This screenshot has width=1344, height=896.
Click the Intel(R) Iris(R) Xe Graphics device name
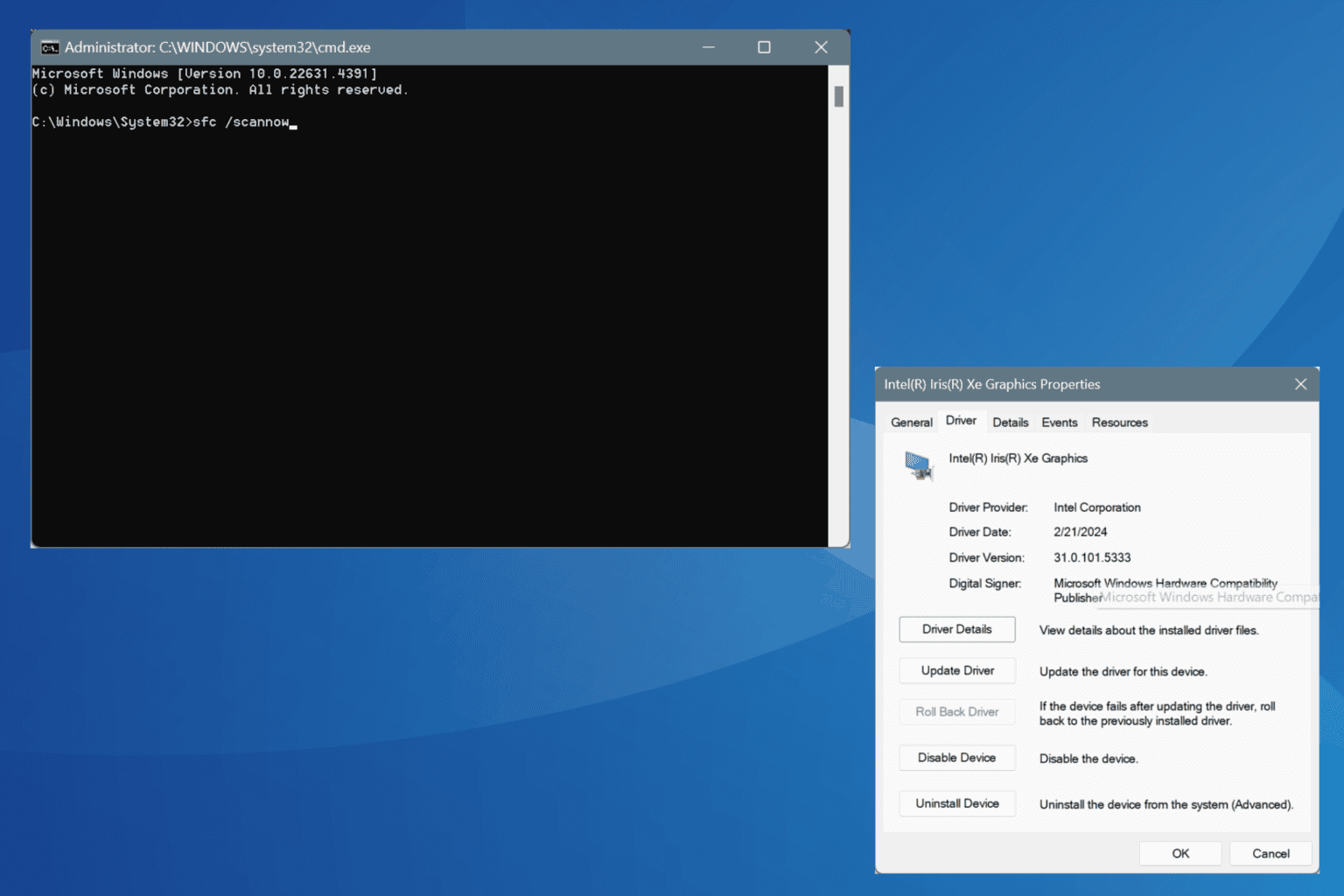[x=1018, y=458]
